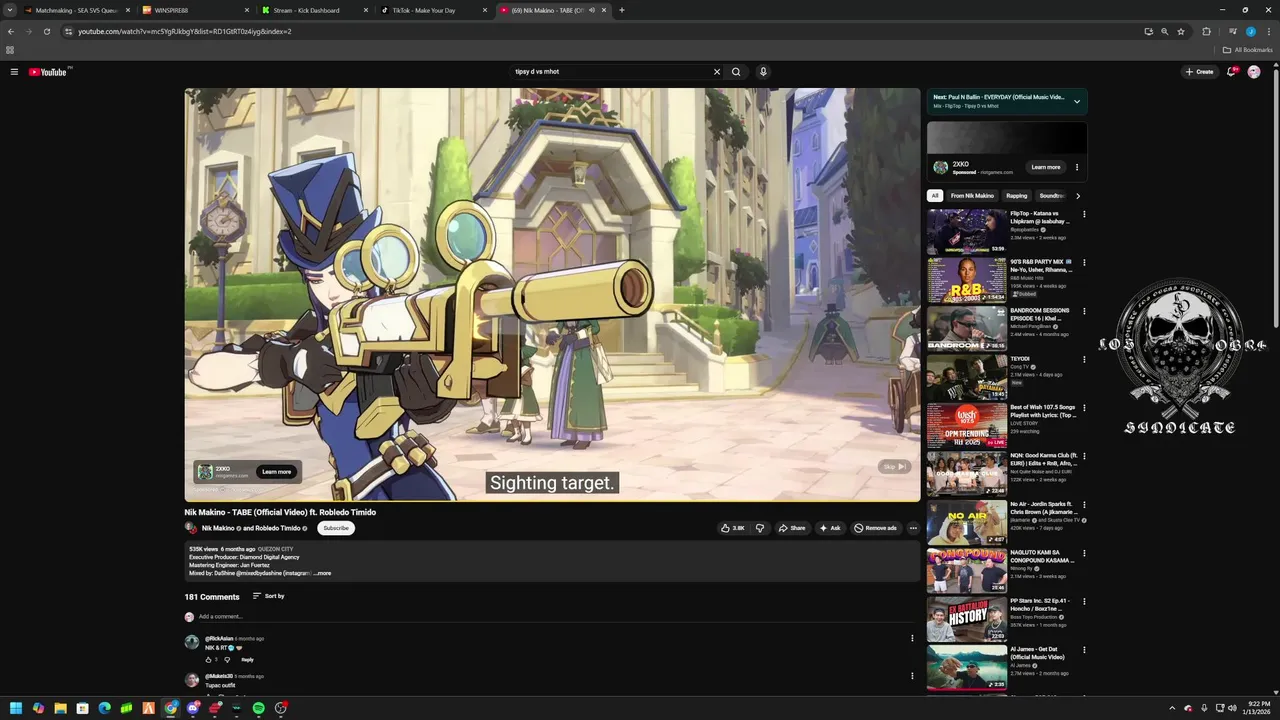
Task: Run search with magnifier button
Action: (736, 72)
